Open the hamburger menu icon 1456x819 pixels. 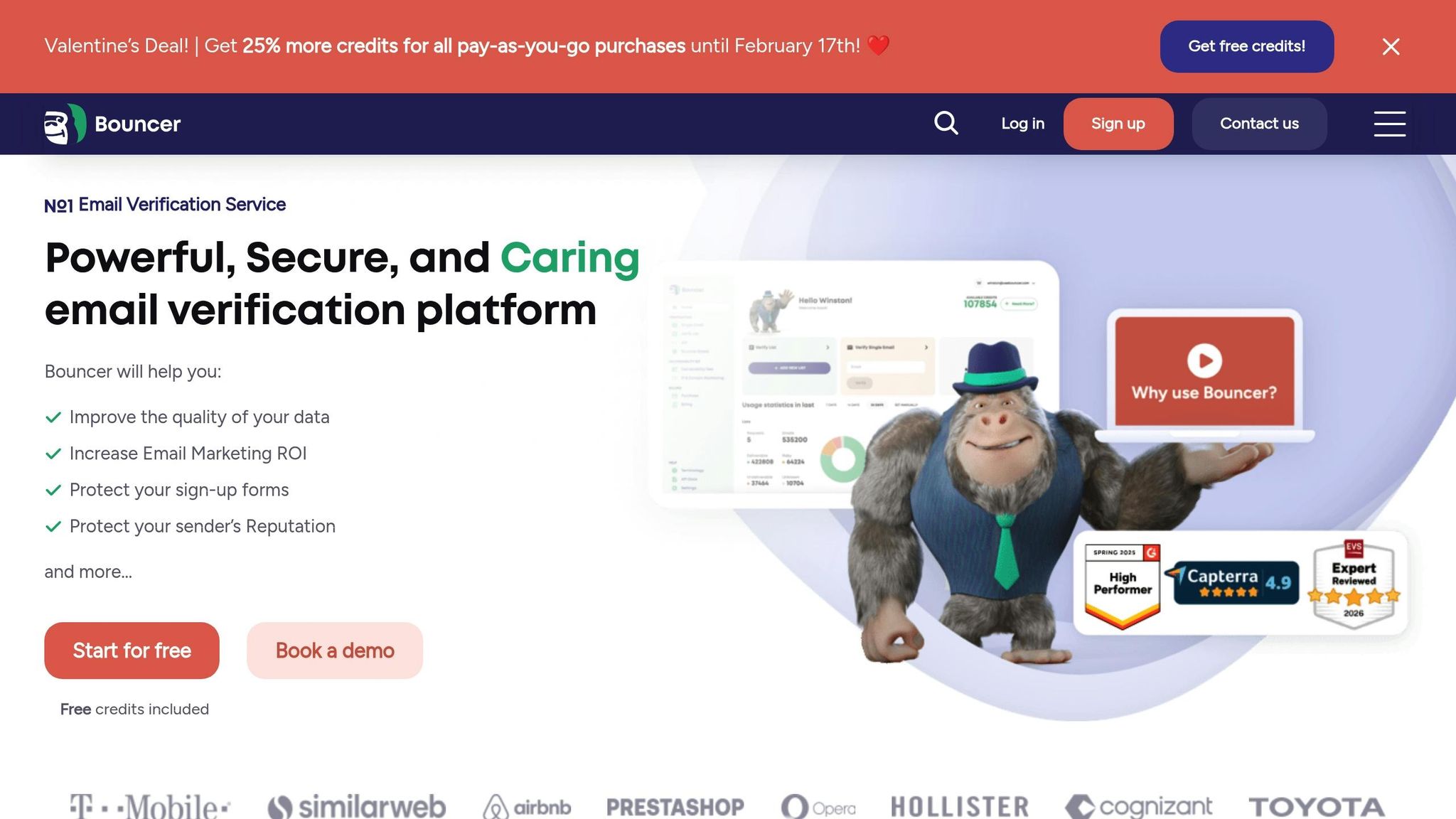pyautogui.click(x=1389, y=124)
